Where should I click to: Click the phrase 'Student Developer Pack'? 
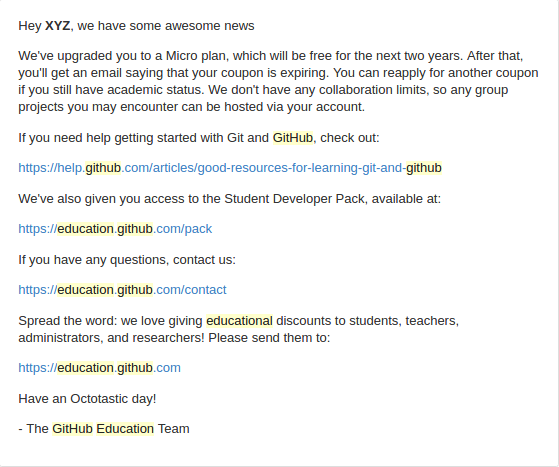(x=295, y=199)
